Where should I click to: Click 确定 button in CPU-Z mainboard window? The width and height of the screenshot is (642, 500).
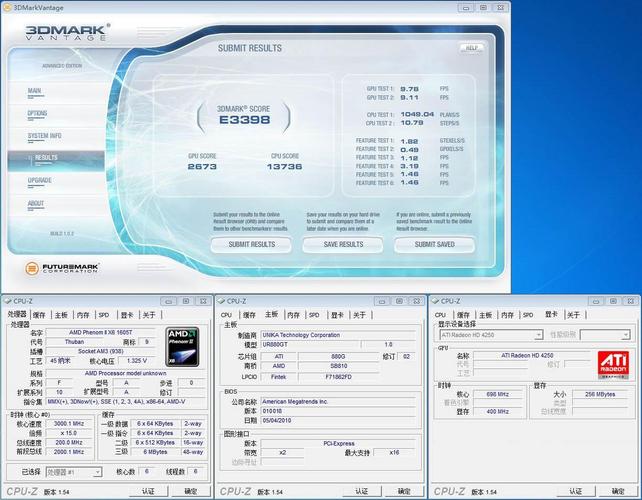click(404, 491)
